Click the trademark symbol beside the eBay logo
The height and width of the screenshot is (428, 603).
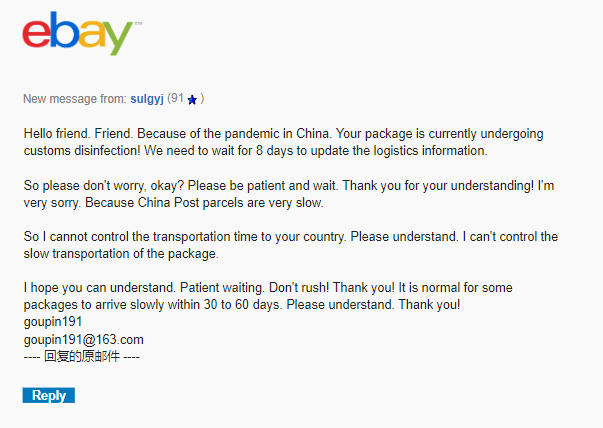click(x=138, y=23)
